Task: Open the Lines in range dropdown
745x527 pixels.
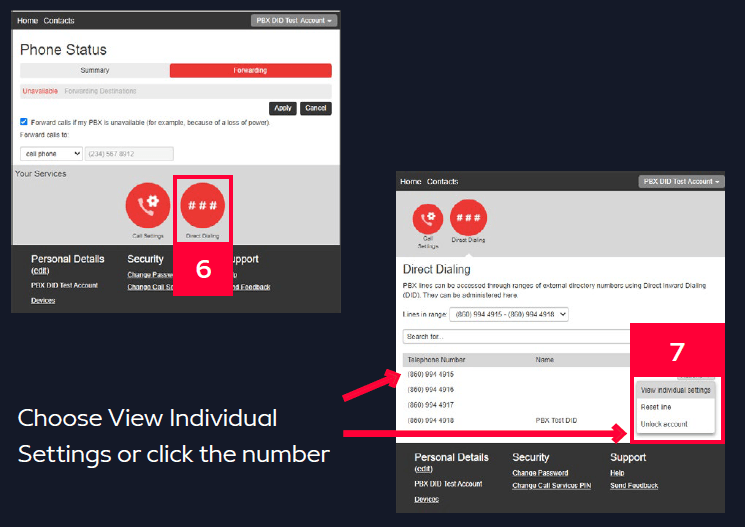Action: click(509, 314)
